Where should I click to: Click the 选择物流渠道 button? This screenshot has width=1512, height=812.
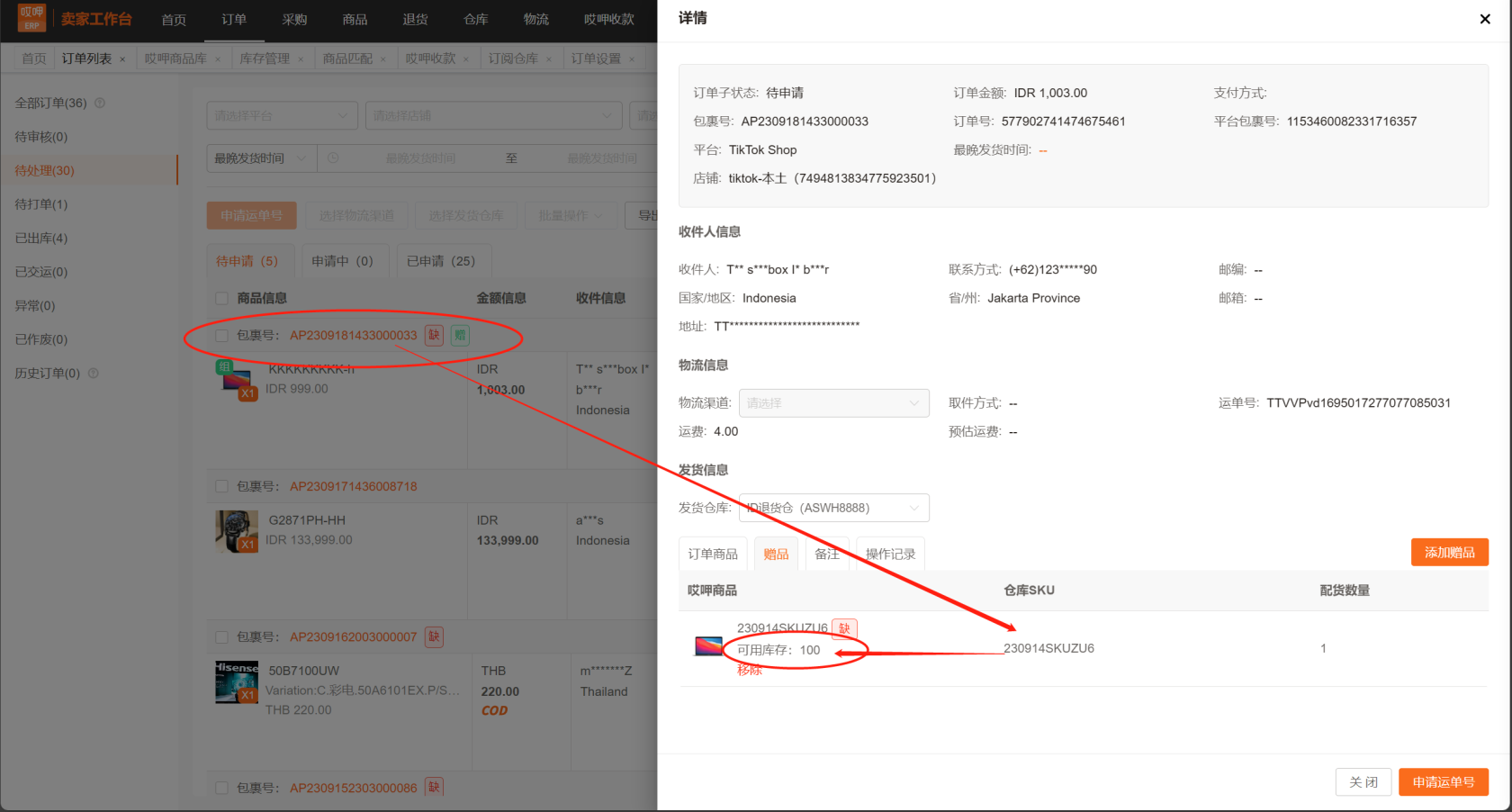(356, 215)
